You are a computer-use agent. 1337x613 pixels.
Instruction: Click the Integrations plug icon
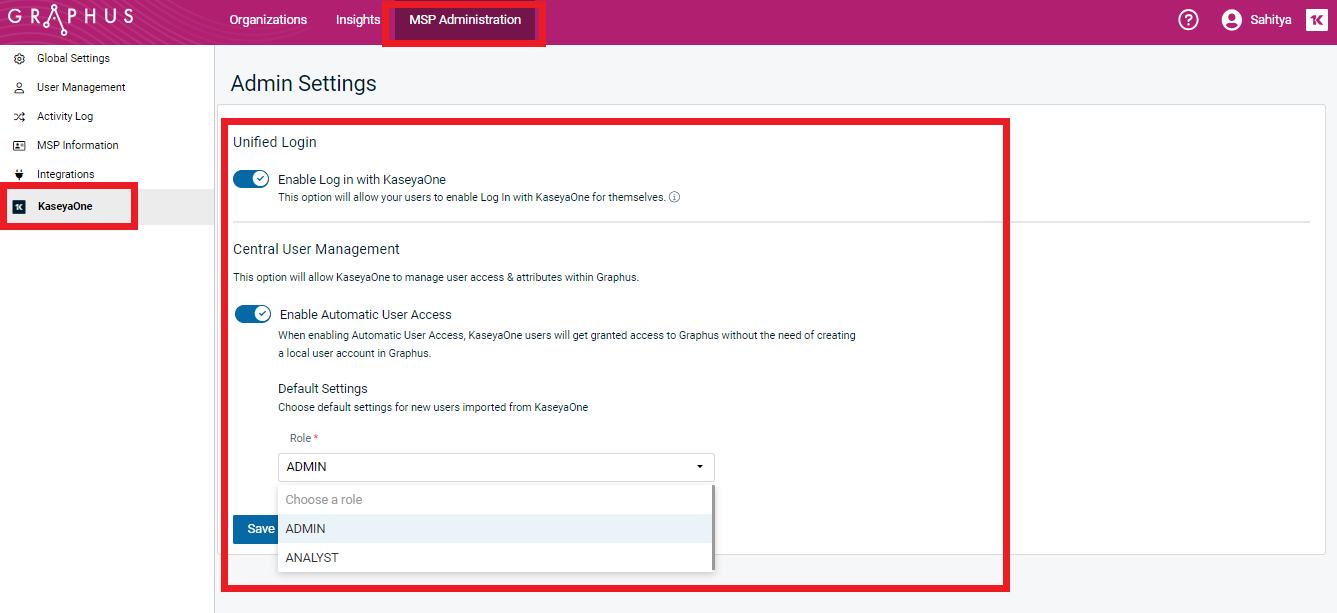[19, 175]
